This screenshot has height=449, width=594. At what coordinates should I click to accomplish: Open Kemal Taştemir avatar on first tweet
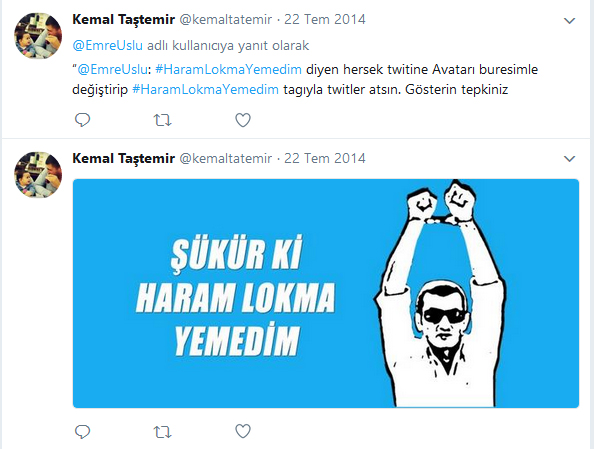[38, 36]
